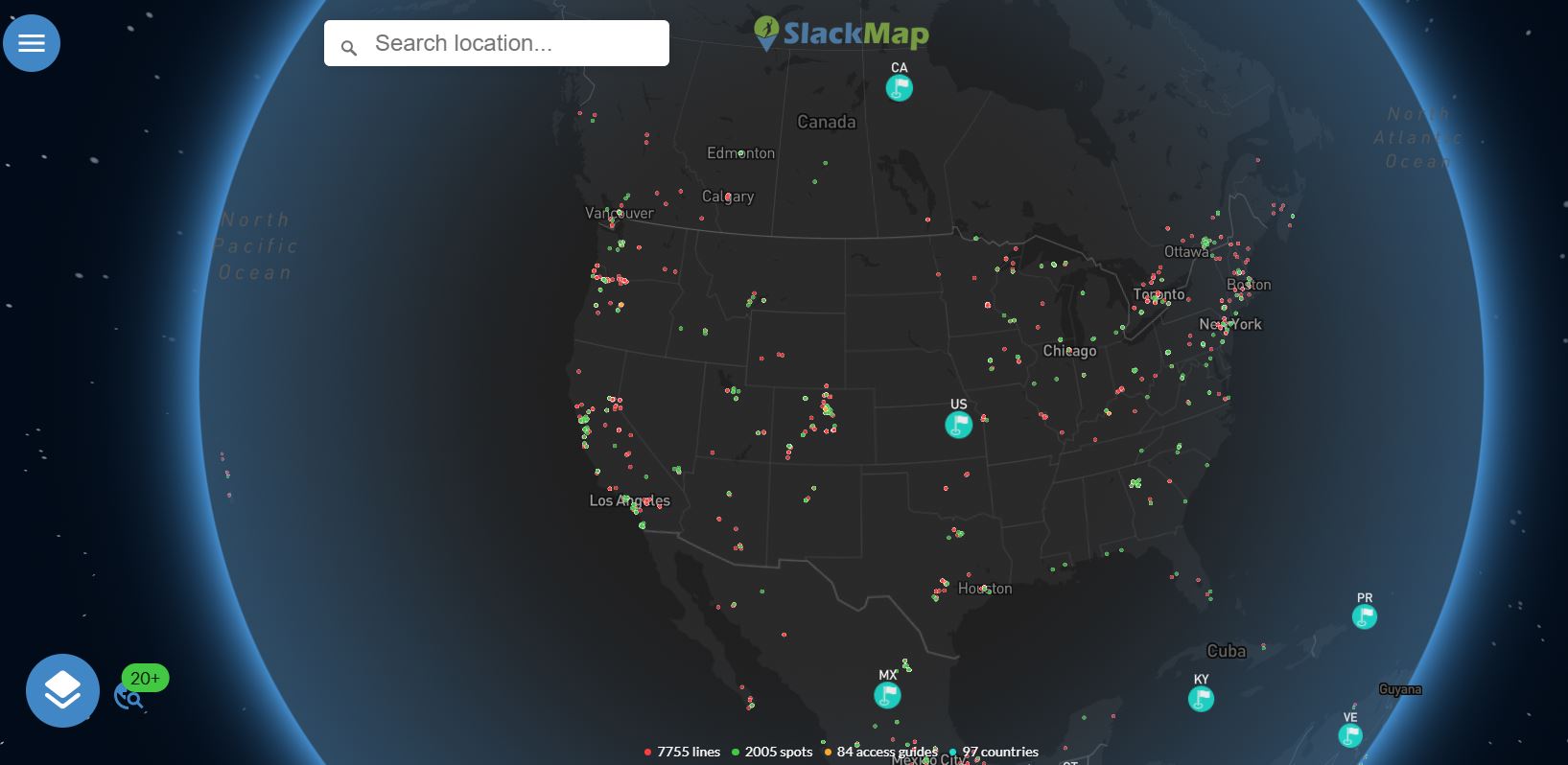1568x765 pixels.
Task: Click the '84 access guides' legend entry
Action: tap(880, 752)
